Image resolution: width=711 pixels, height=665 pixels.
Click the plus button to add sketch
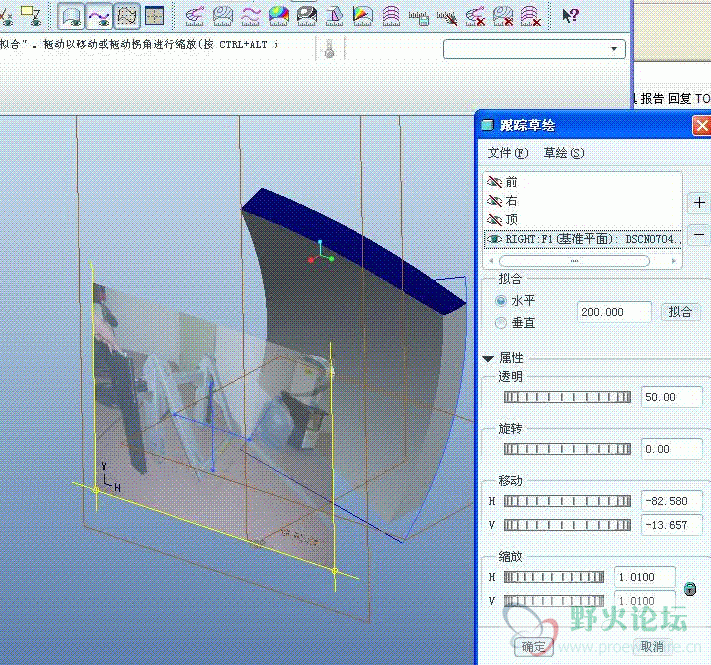coord(699,202)
